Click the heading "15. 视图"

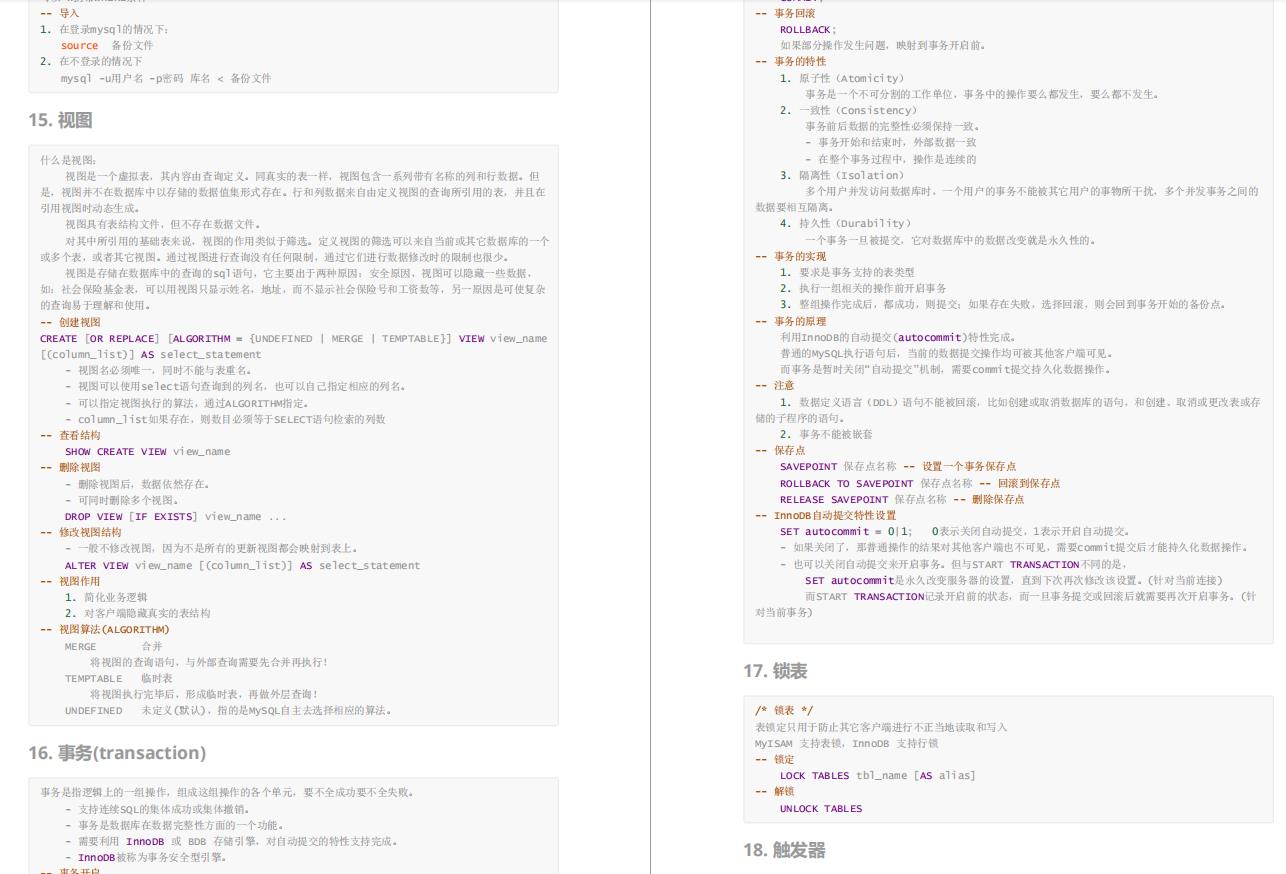pos(60,120)
